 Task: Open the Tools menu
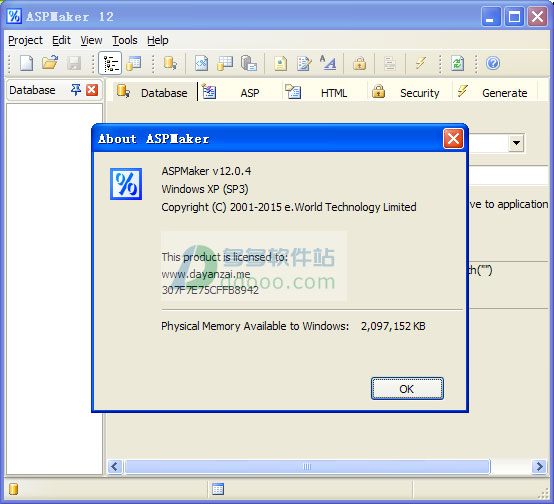click(125, 40)
